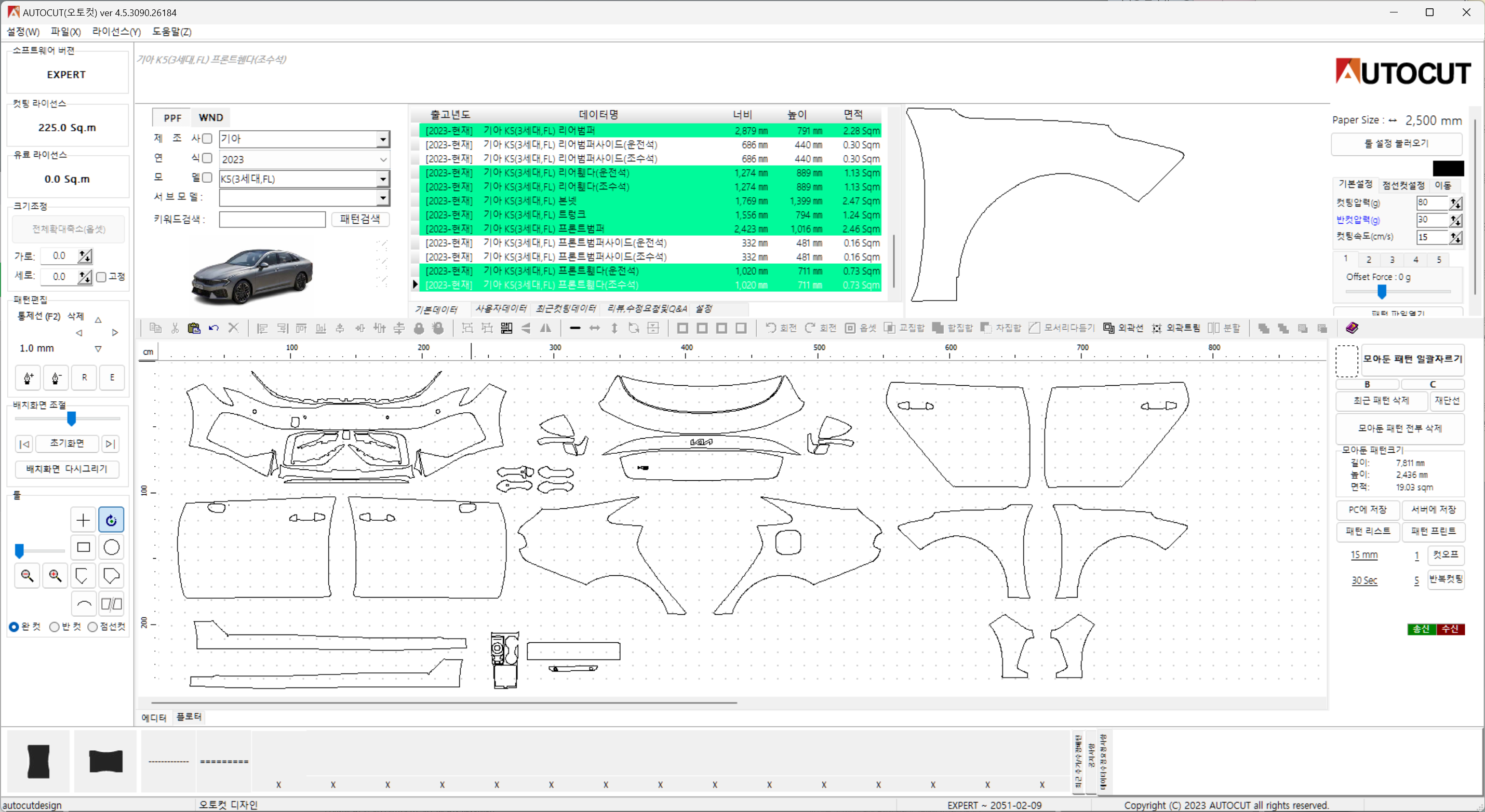Screen dimensions: 1485x812
Task: Open the 도움말(Z) menu
Action: [x=172, y=32]
